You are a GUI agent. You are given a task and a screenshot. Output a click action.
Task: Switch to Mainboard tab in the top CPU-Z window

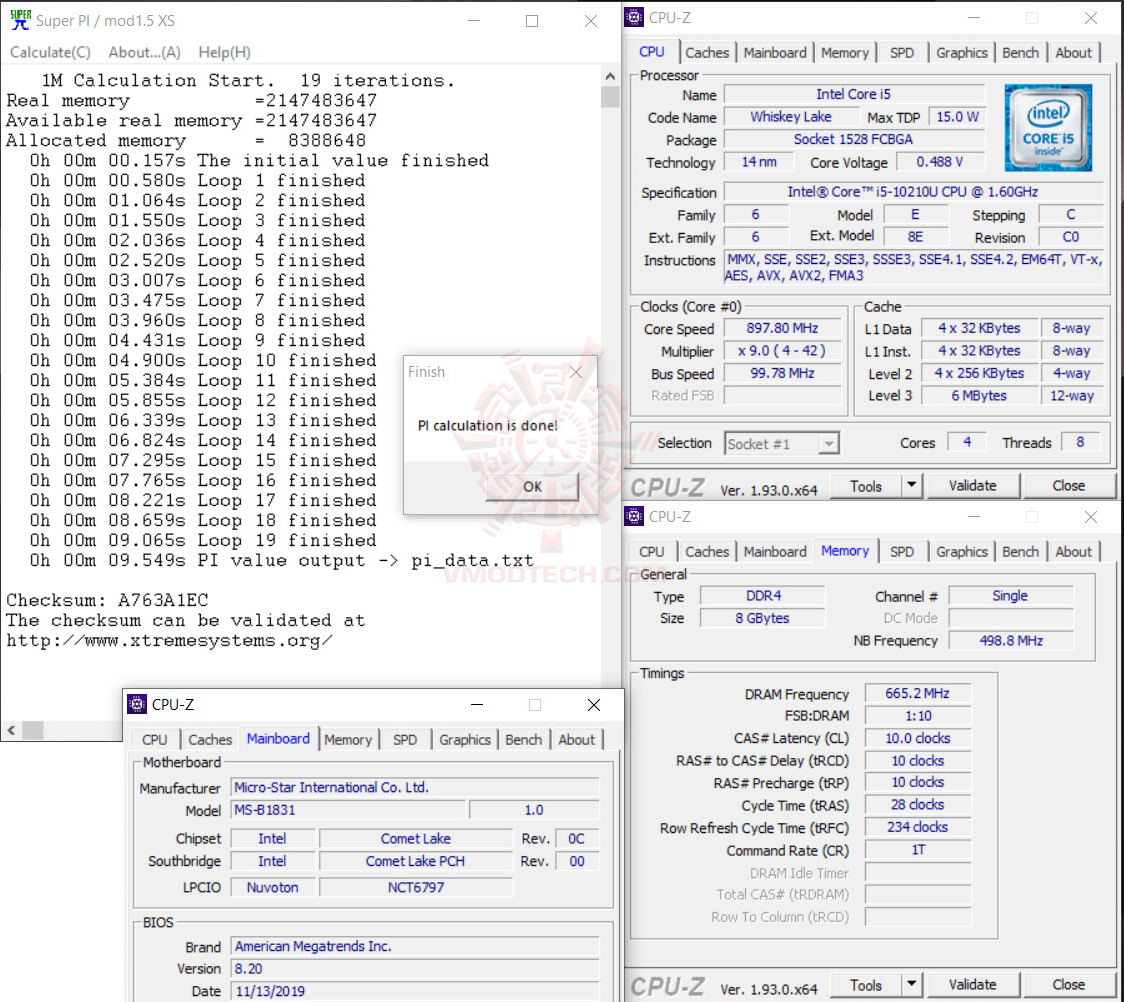point(775,52)
